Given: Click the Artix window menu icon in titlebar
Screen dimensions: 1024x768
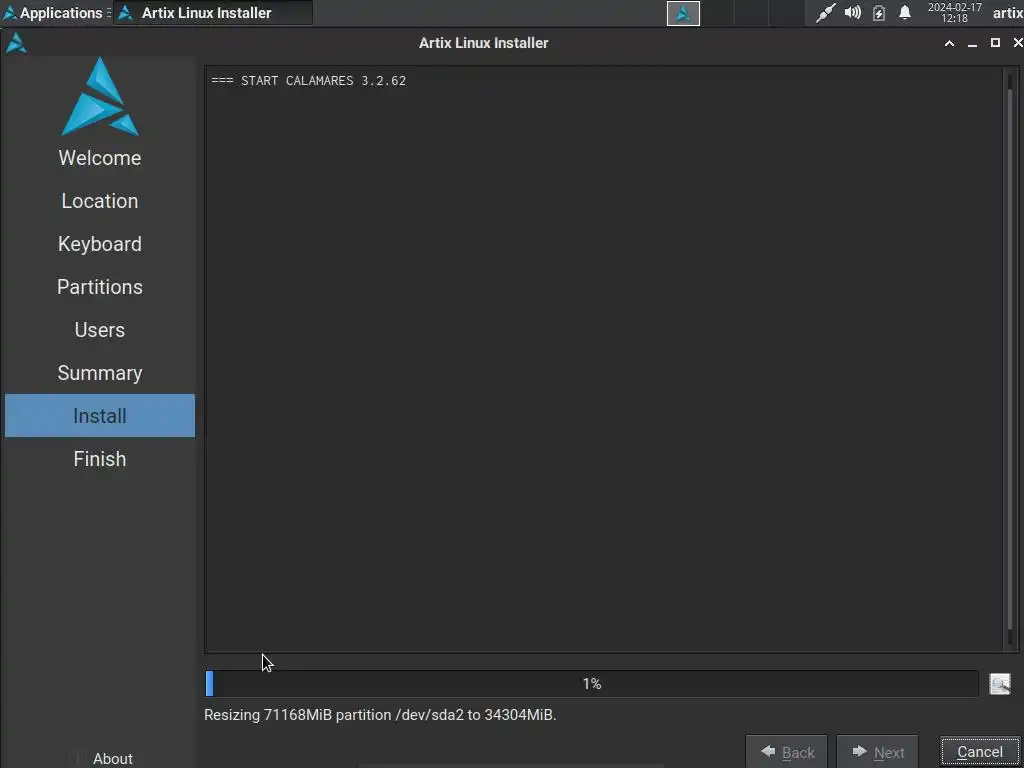Looking at the screenshot, I should pyautogui.click(x=16, y=43).
